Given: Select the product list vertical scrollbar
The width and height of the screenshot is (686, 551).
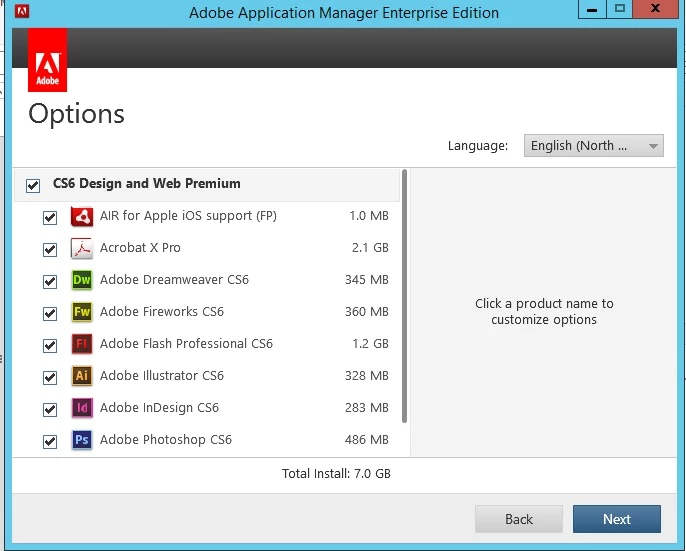Looking at the screenshot, I should [404, 296].
